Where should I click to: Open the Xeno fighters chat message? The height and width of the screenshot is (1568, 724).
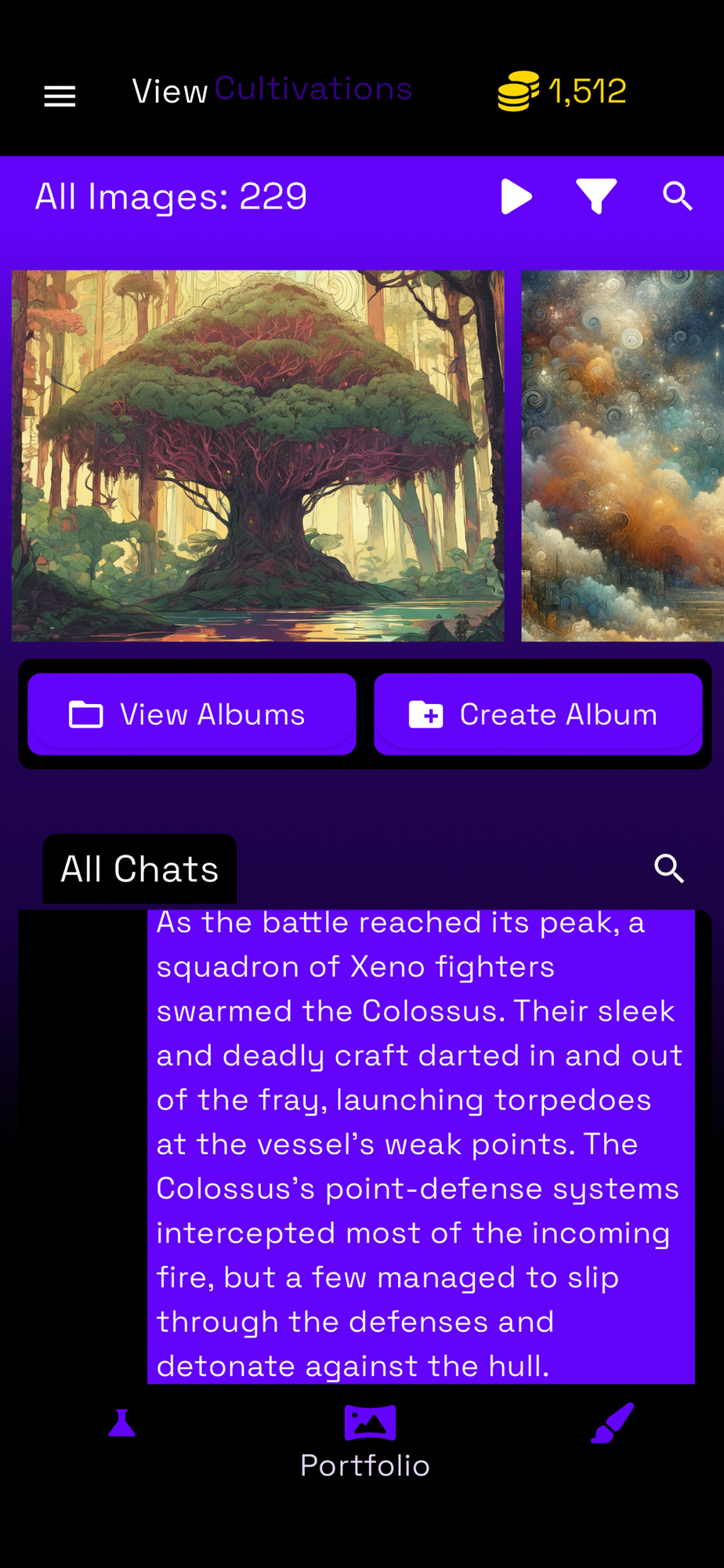(421, 1145)
